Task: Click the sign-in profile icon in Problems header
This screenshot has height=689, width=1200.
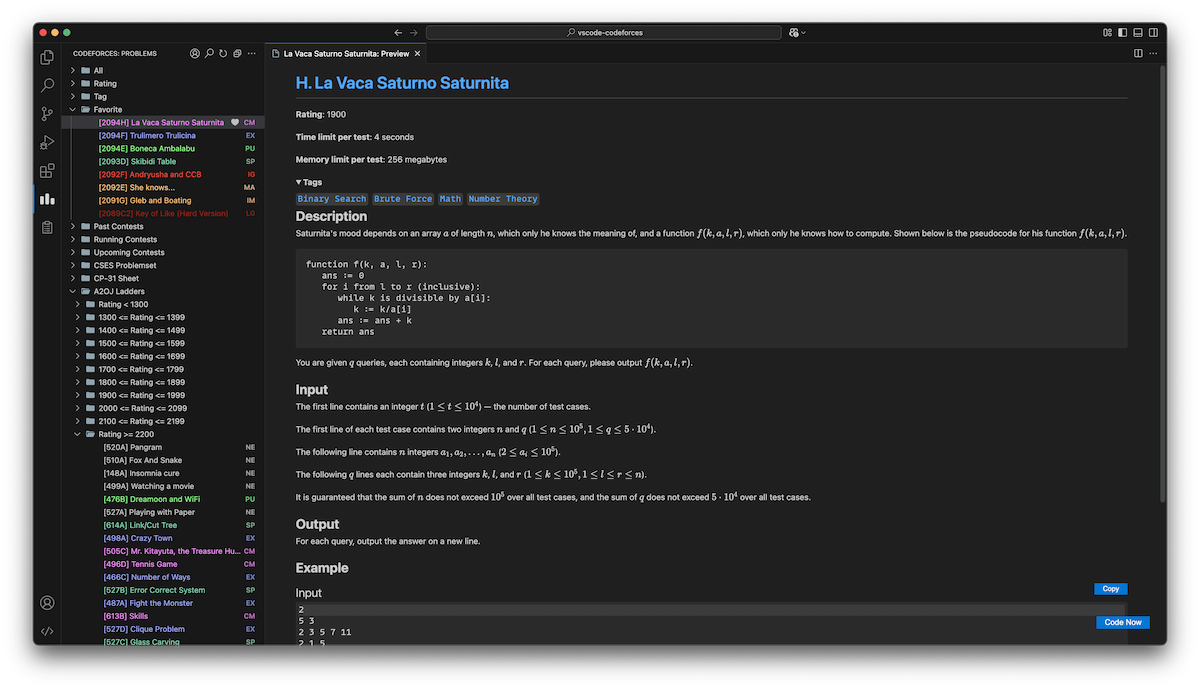Action: click(x=195, y=53)
